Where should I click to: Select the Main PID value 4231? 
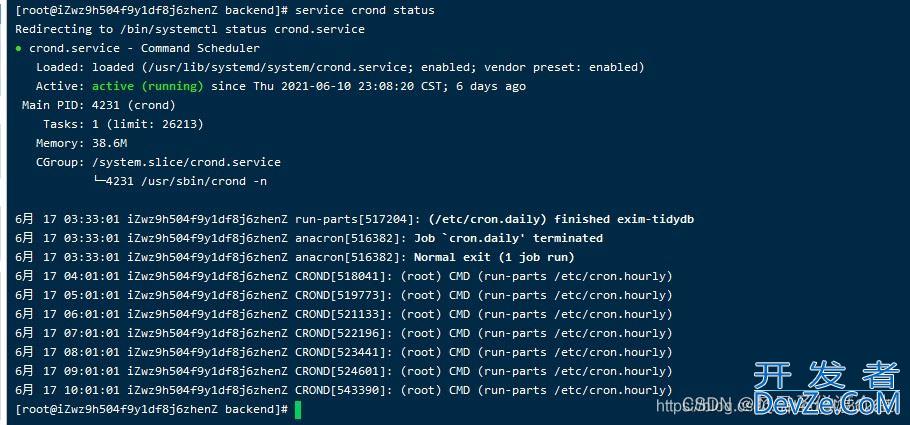(105, 105)
